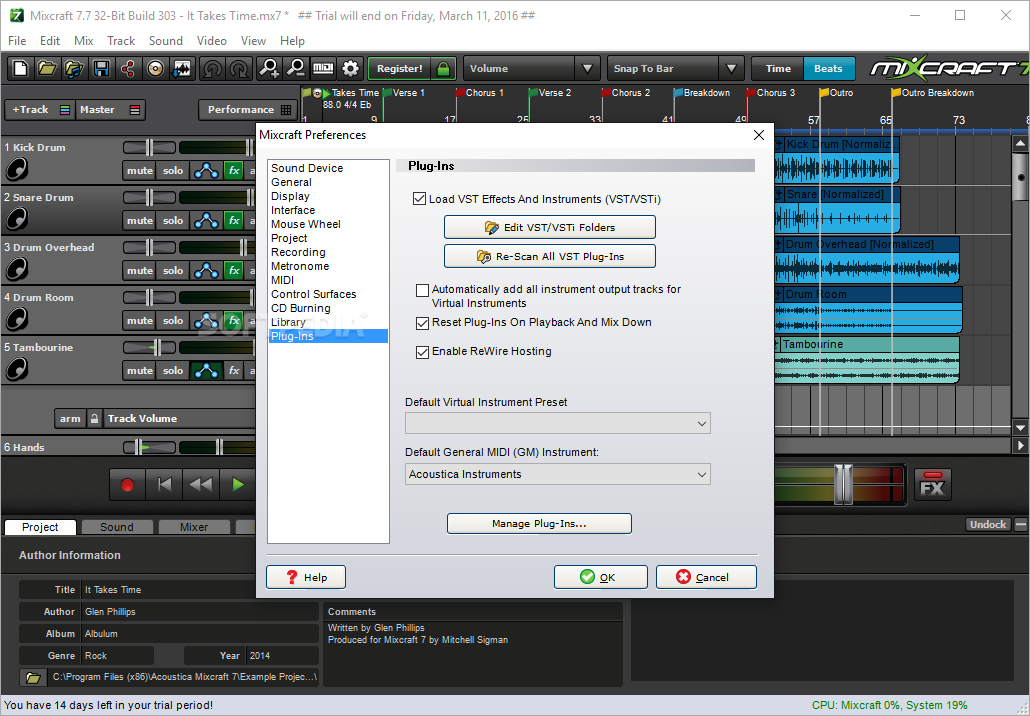Open the View menu
The image size is (1030, 716).
pos(253,41)
